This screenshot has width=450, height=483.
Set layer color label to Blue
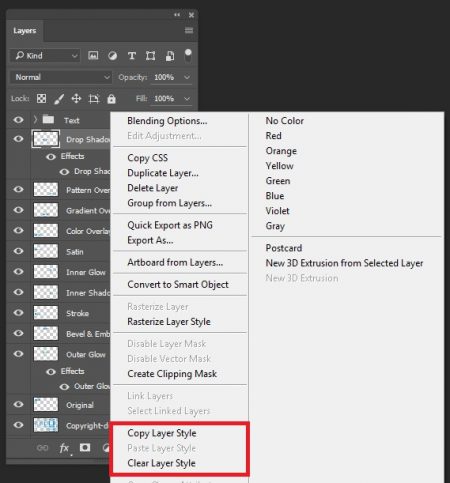point(275,196)
